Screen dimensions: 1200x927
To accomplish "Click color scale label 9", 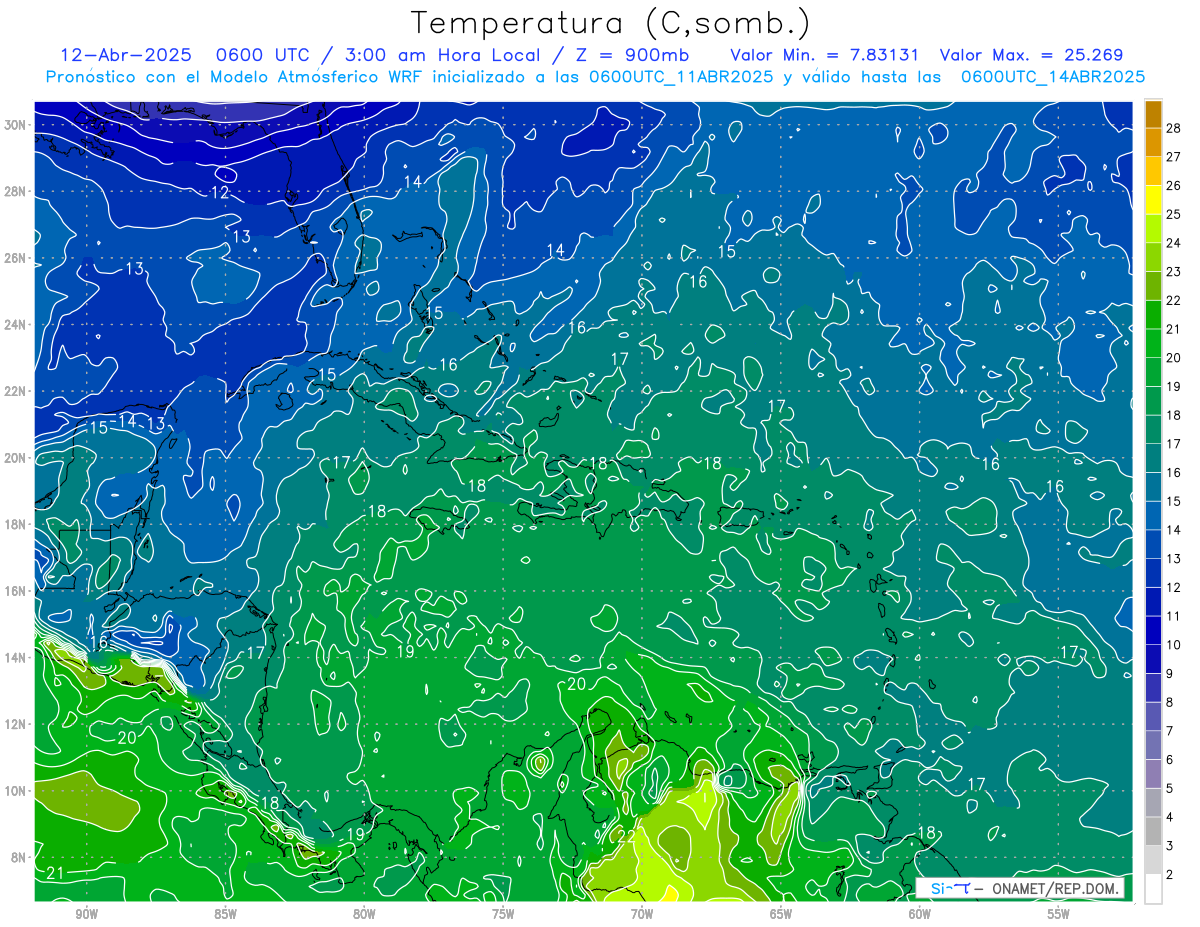I will coord(1169,674).
